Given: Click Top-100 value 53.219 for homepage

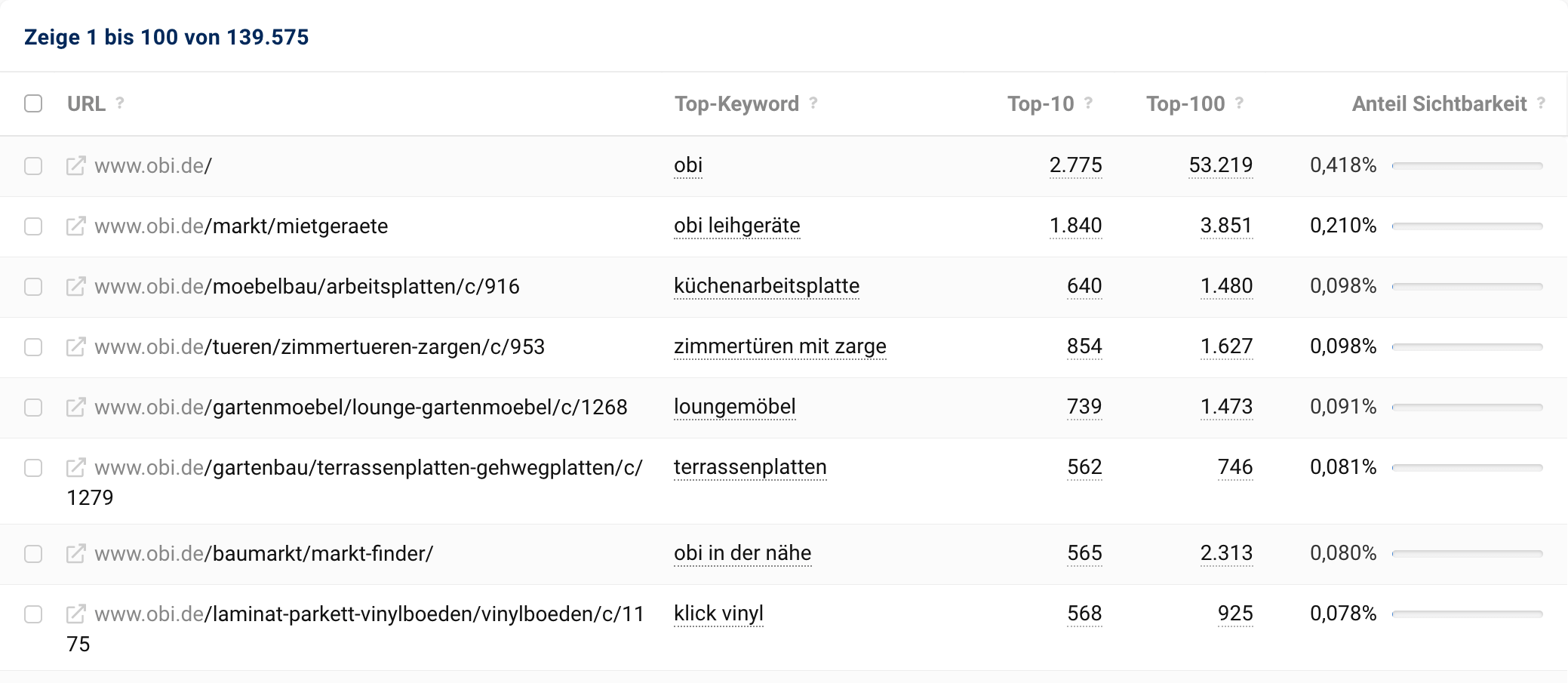Looking at the screenshot, I should [1220, 165].
